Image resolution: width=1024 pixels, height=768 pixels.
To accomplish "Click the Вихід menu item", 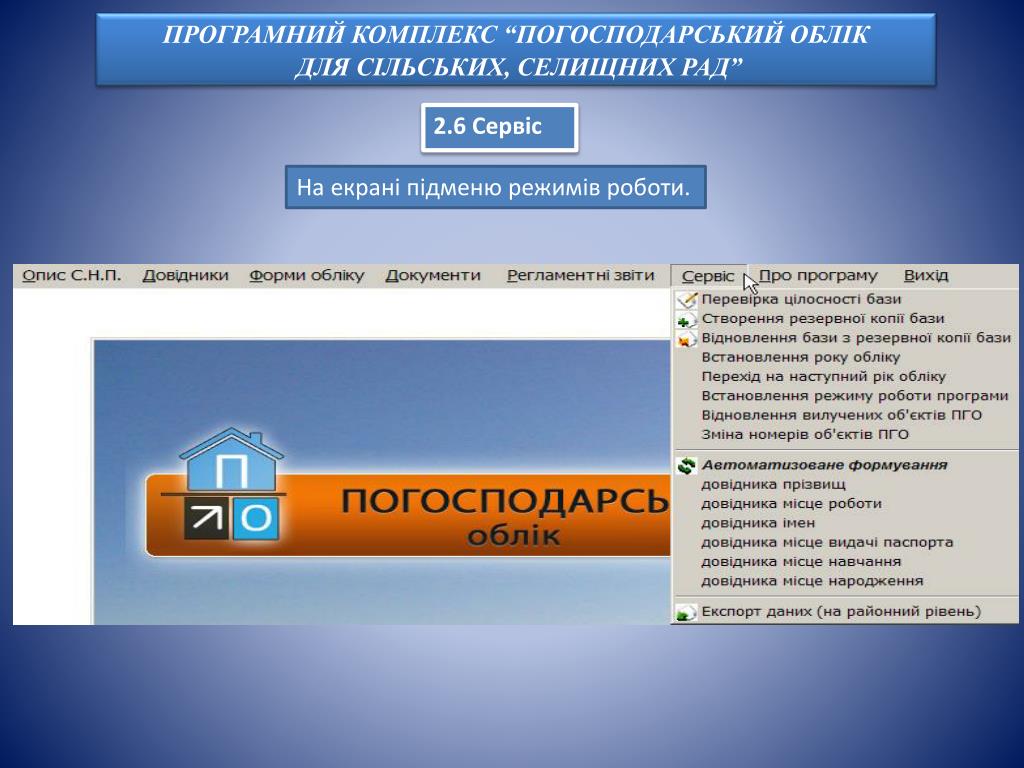I will click(925, 276).
